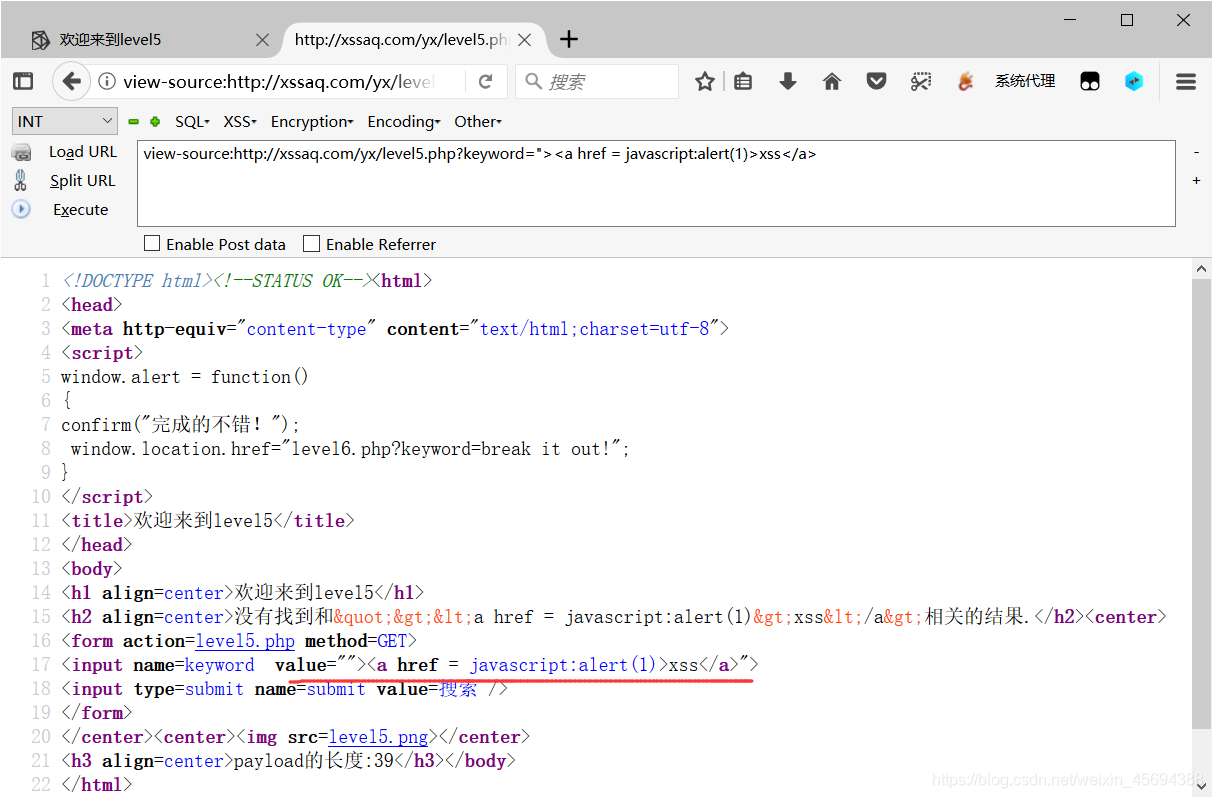Open the site information icon

(x=107, y=82)
